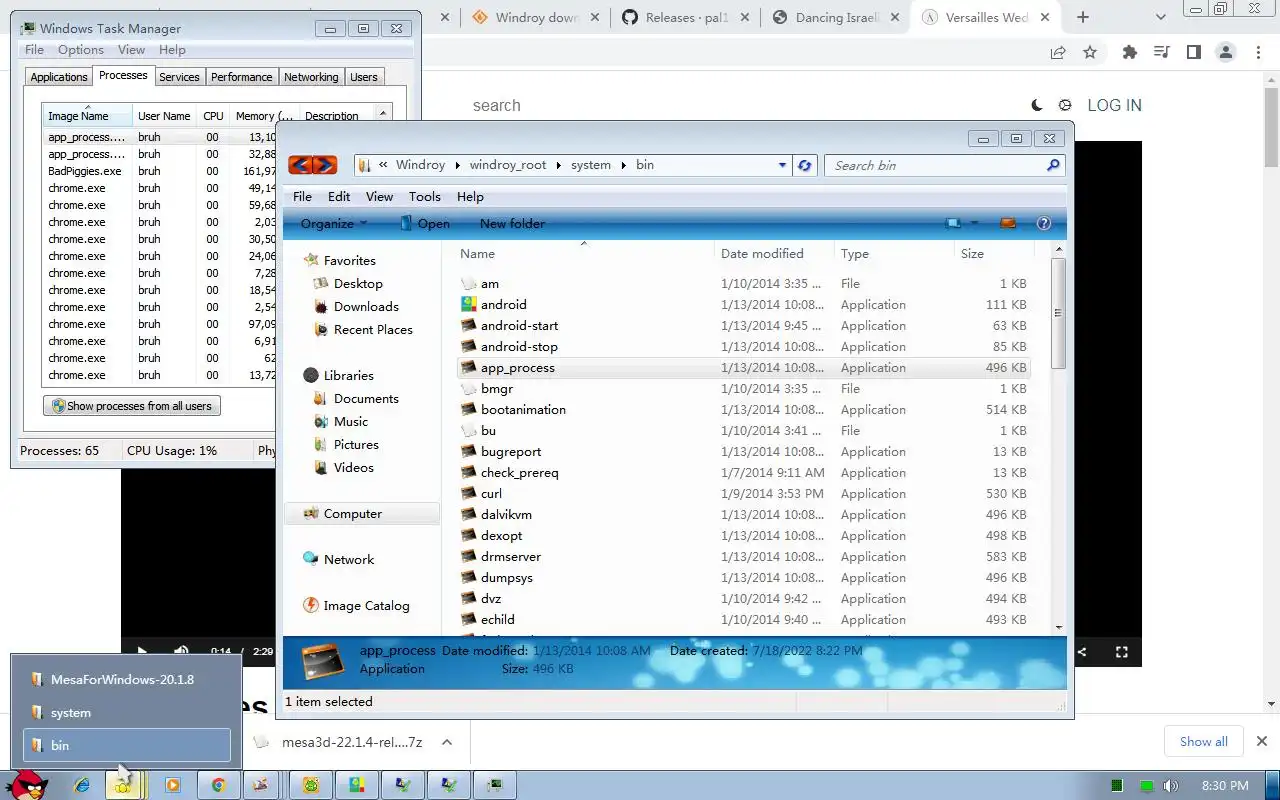Open the address bar history dropdown arrow
Image resolution: width=1280 pixels, height=800 pixels.
tap(782, 165)
